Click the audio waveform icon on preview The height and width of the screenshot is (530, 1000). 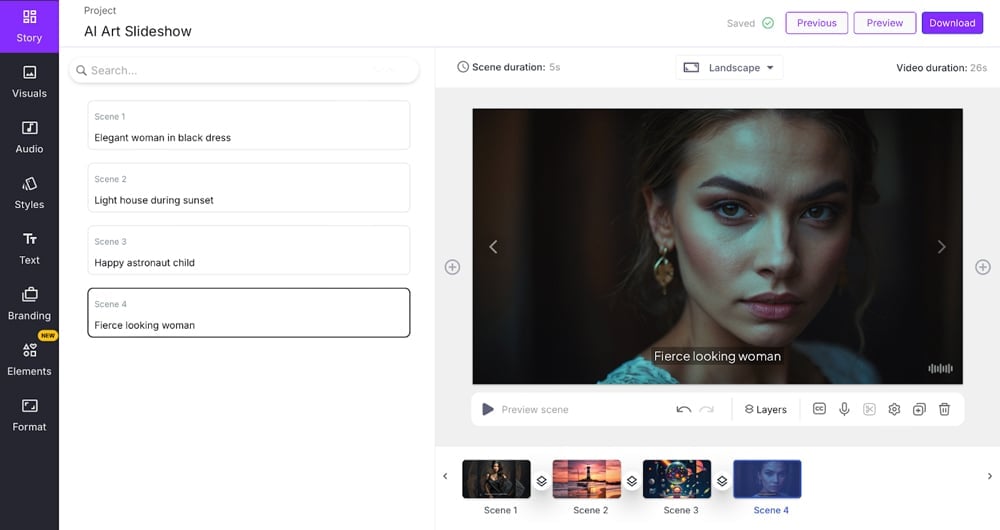(941, 368)
